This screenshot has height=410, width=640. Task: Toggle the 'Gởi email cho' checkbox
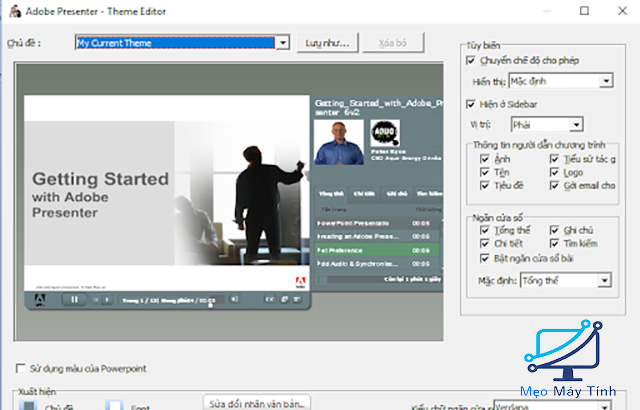pyautogui.click(x=554, y=186)
